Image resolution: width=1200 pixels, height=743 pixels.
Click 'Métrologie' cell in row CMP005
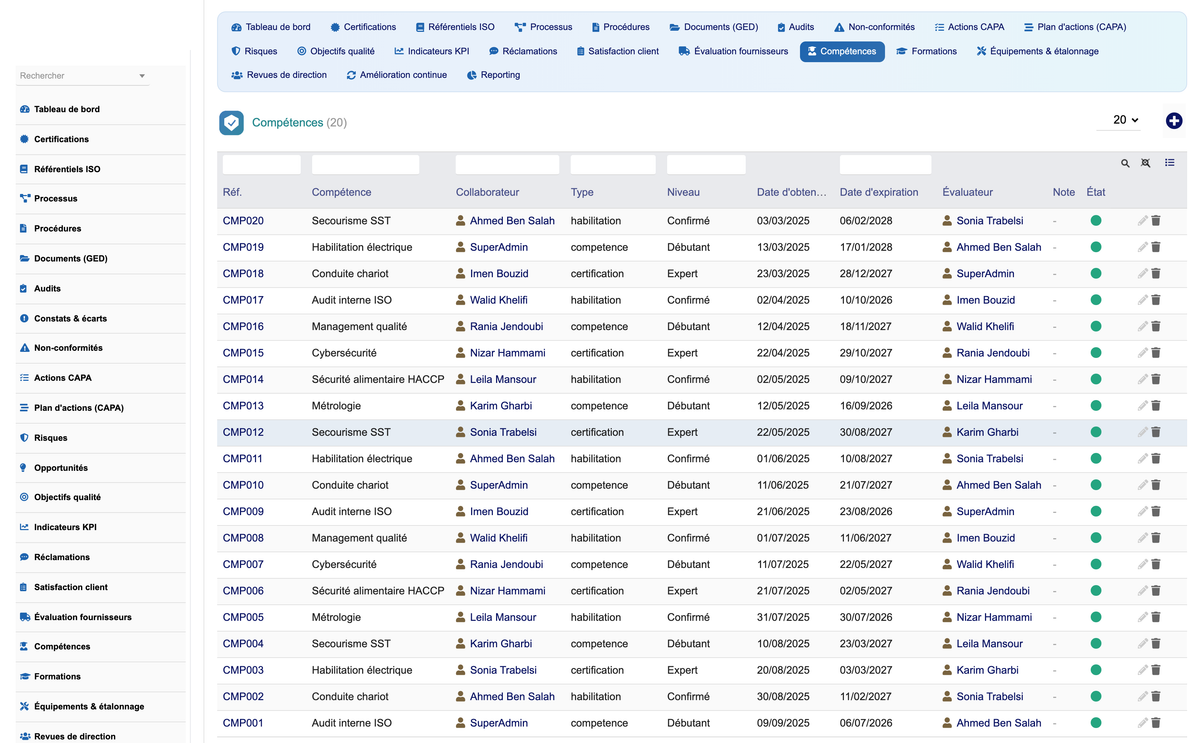click(x=337, y=617)
